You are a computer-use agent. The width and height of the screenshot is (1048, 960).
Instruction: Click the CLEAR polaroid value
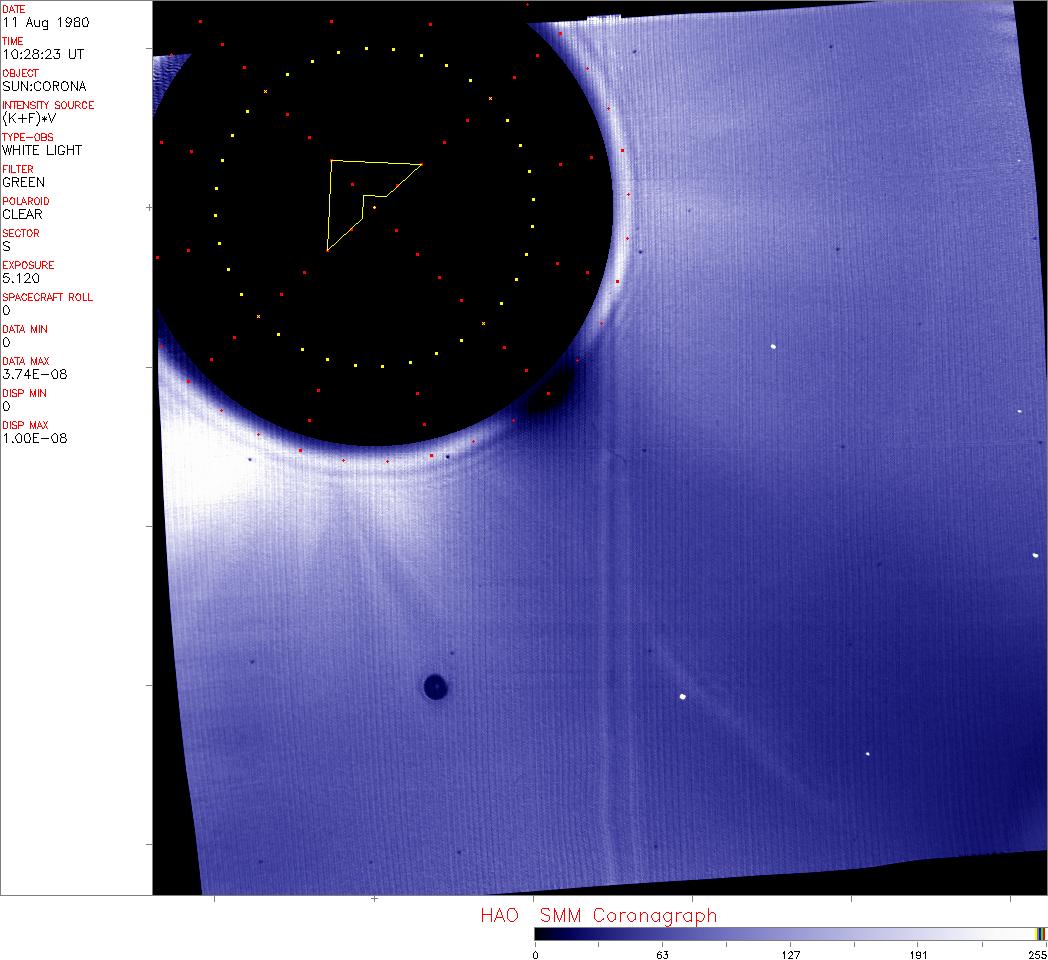coord(22,214)
